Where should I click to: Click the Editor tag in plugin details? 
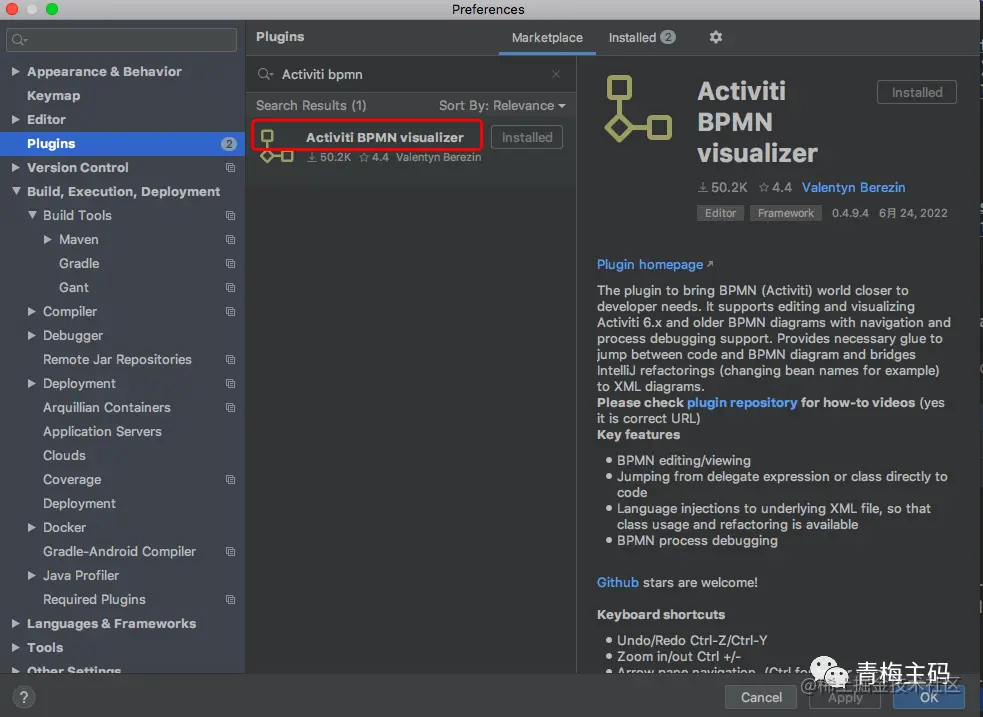point(720,213)
